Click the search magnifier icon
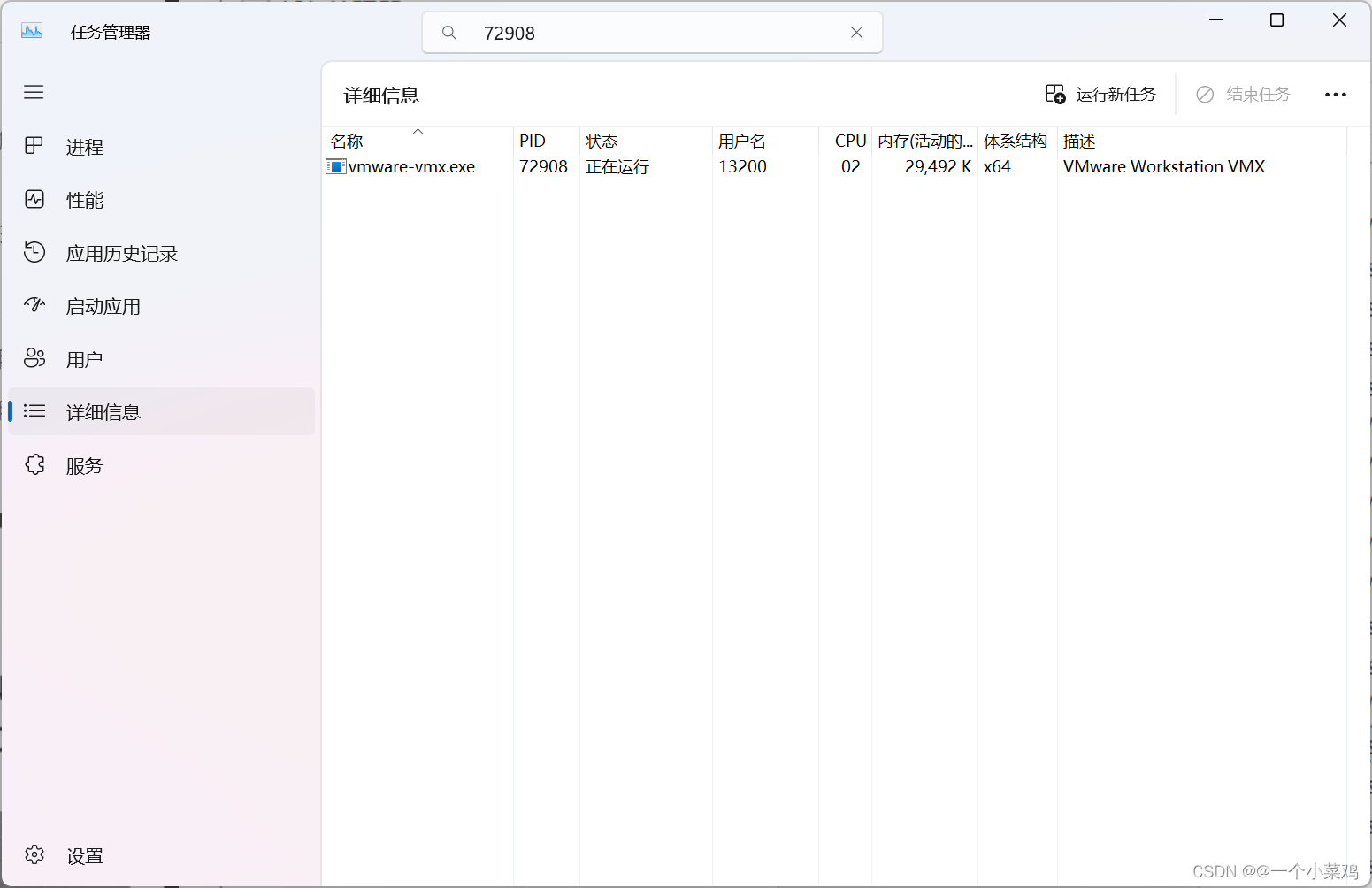1372x888 pixels. (449, 33)
